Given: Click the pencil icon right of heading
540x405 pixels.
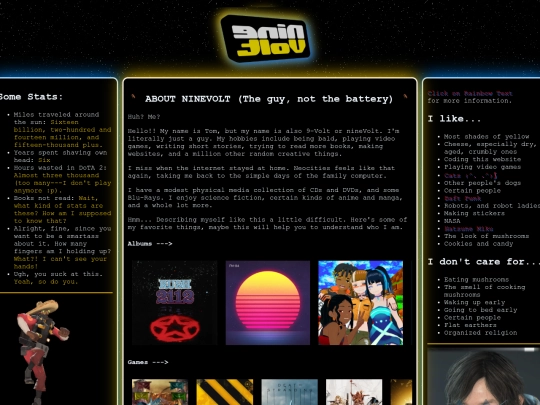Looking at the screenshot, I should pyautogui.click(x=405, y=96).
